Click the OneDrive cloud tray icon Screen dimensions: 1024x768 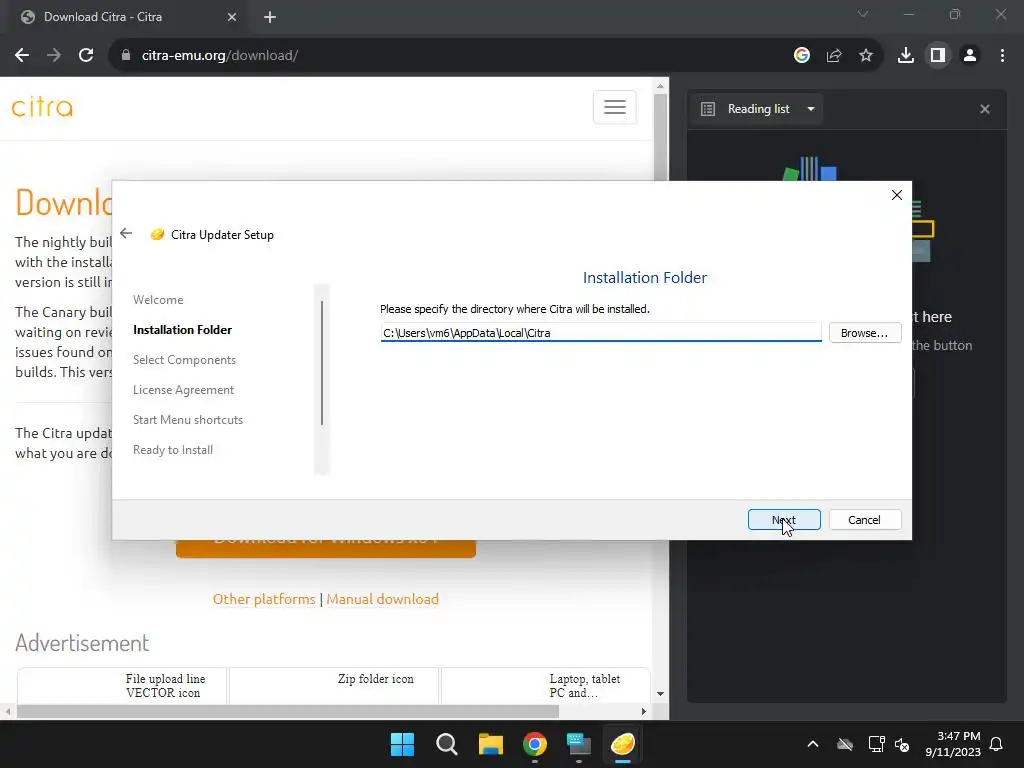point(845,744)
